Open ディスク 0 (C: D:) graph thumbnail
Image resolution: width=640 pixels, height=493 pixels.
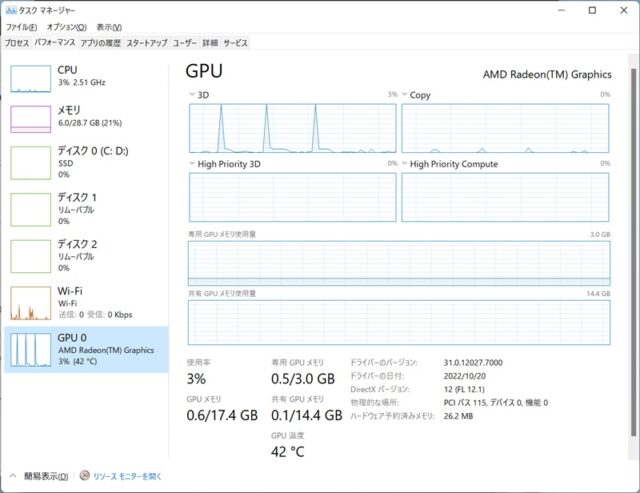pyautogui.click(x=30, y=162)
